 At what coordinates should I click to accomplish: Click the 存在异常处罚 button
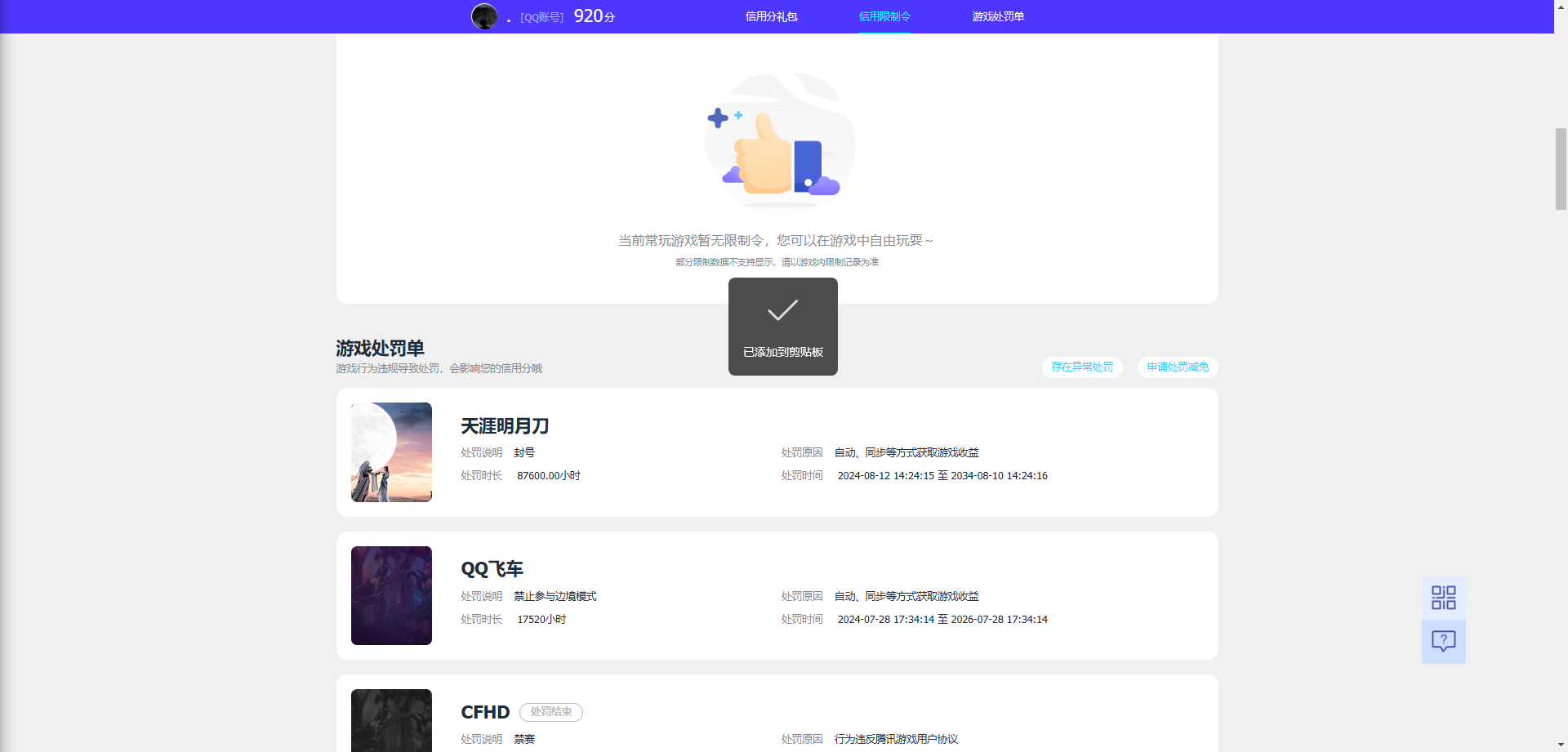[x=1081, y=367]
